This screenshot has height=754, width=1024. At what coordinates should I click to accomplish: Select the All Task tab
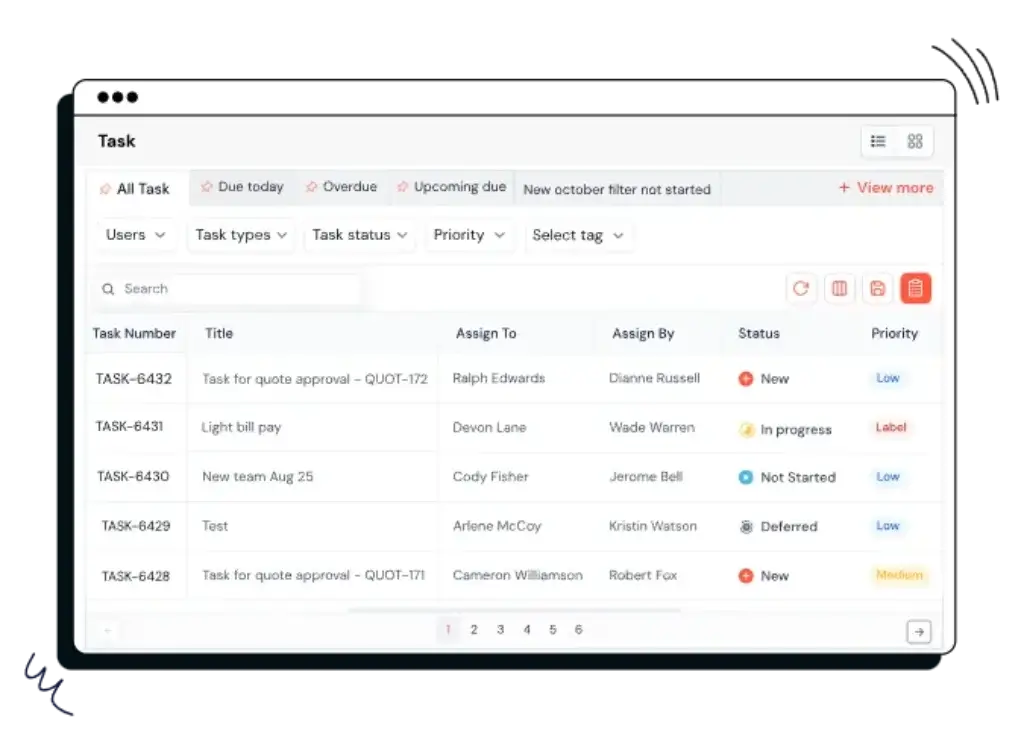[x=137, y=189]
